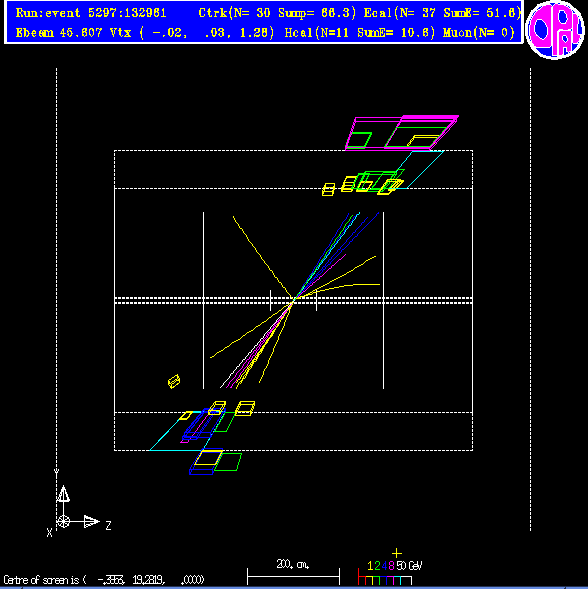Click the isolated yellow cluster box at lower left

[174, 381]
